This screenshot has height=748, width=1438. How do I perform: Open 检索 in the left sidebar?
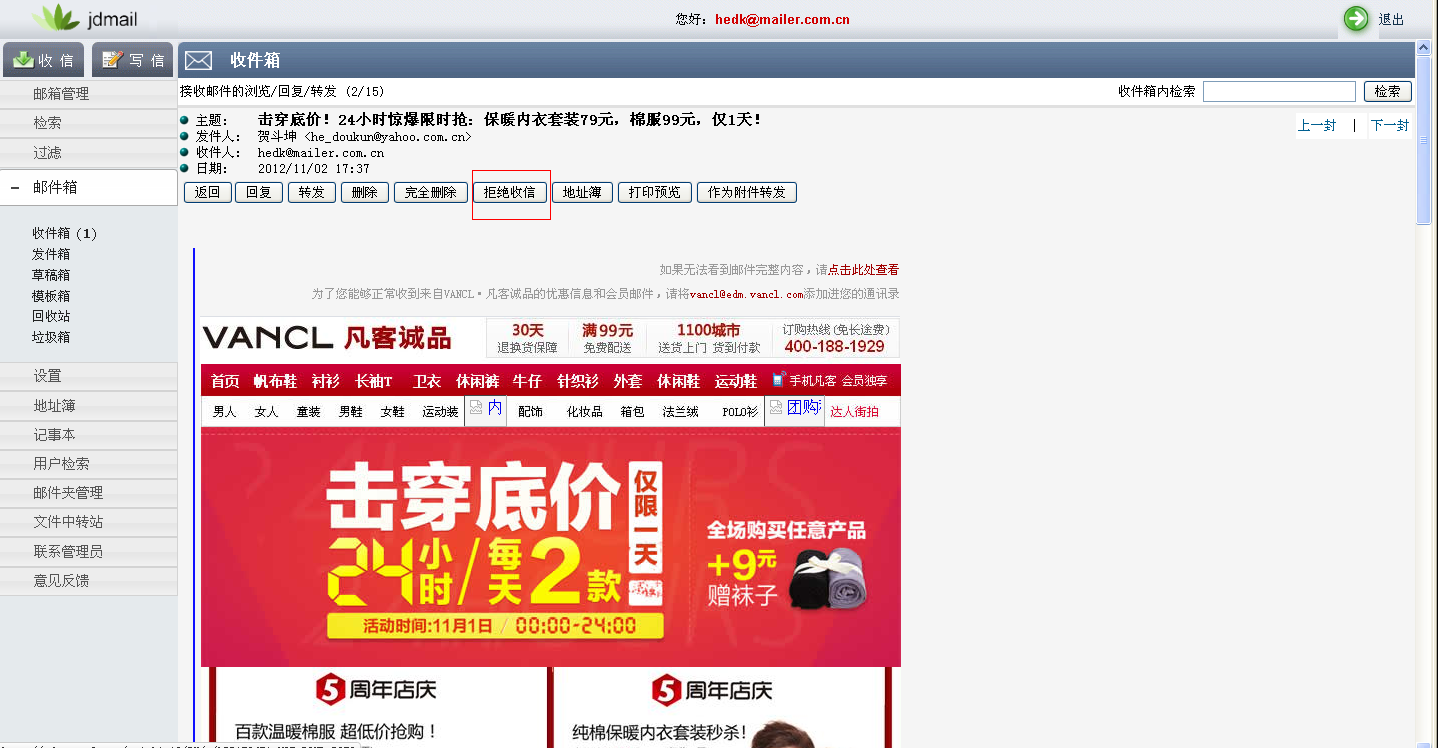coord(47,123)
